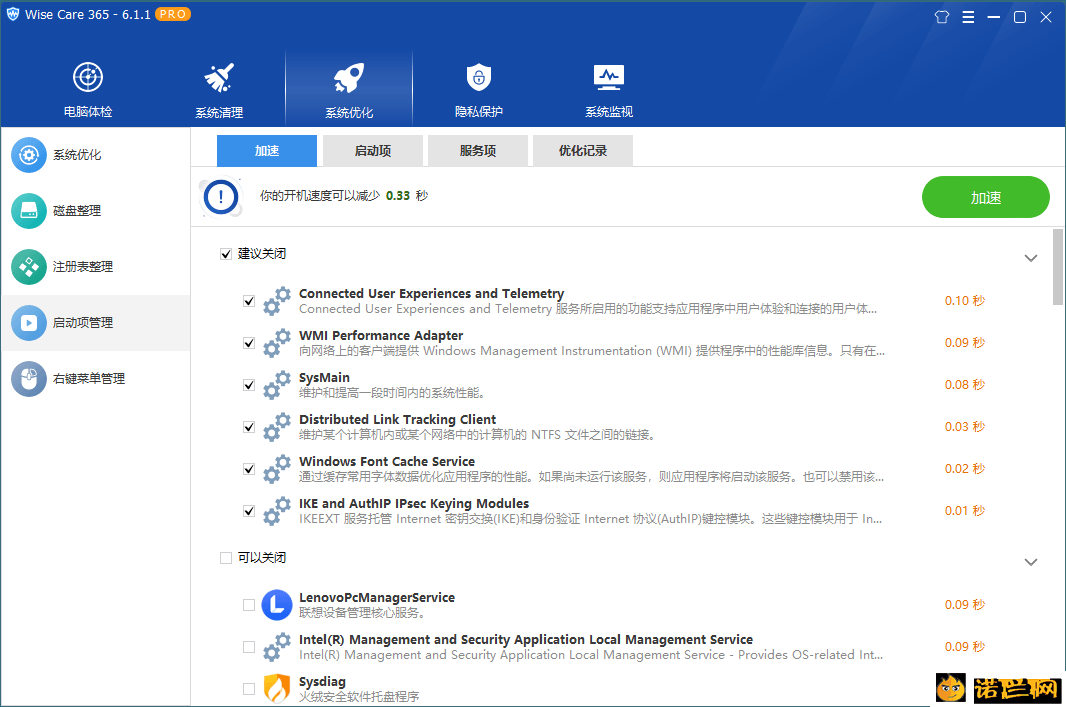1066x707 pixels.
Task: Click the 0.33 seconds boot reduction value
Action: 398,196
